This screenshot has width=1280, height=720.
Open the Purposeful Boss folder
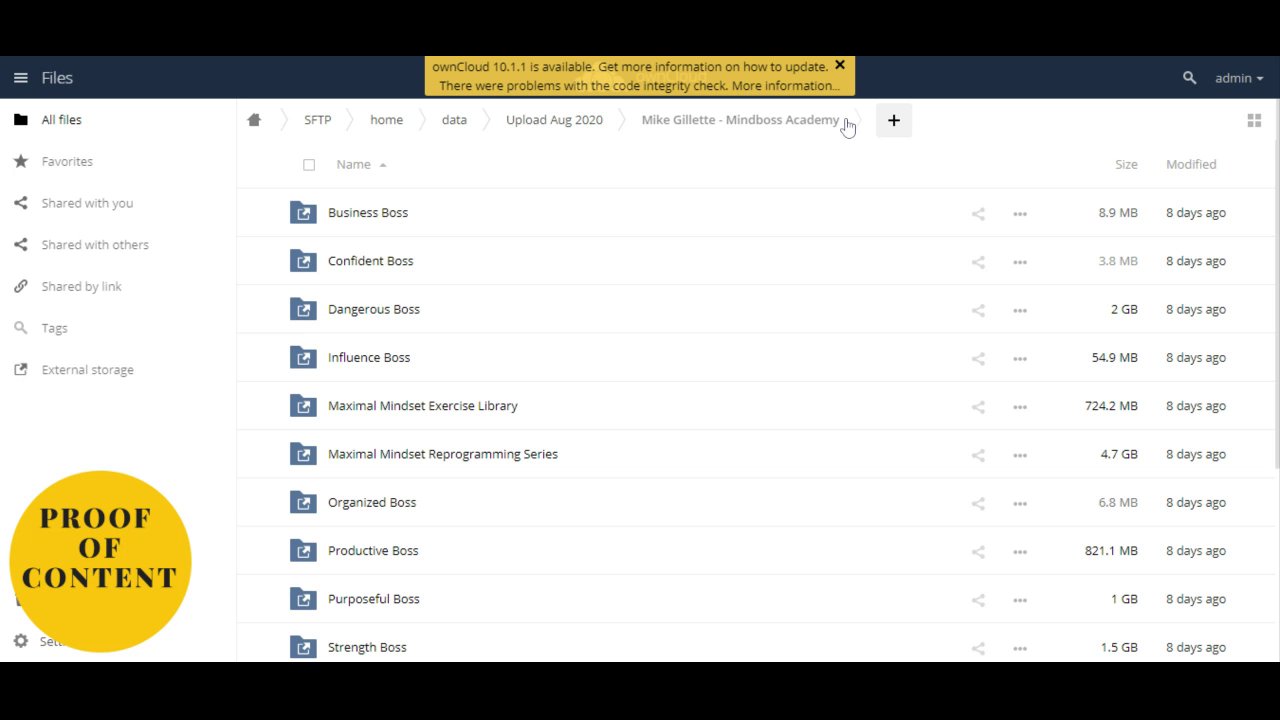pyautogui.click(x=374, y=599)
